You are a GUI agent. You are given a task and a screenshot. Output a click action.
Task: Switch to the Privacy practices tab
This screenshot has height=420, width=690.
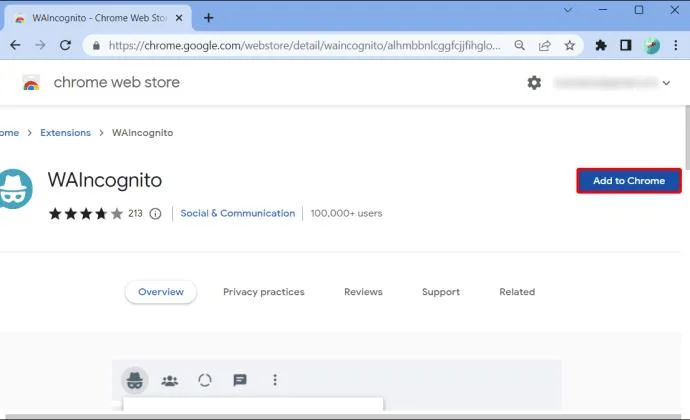tap(264, 292)
